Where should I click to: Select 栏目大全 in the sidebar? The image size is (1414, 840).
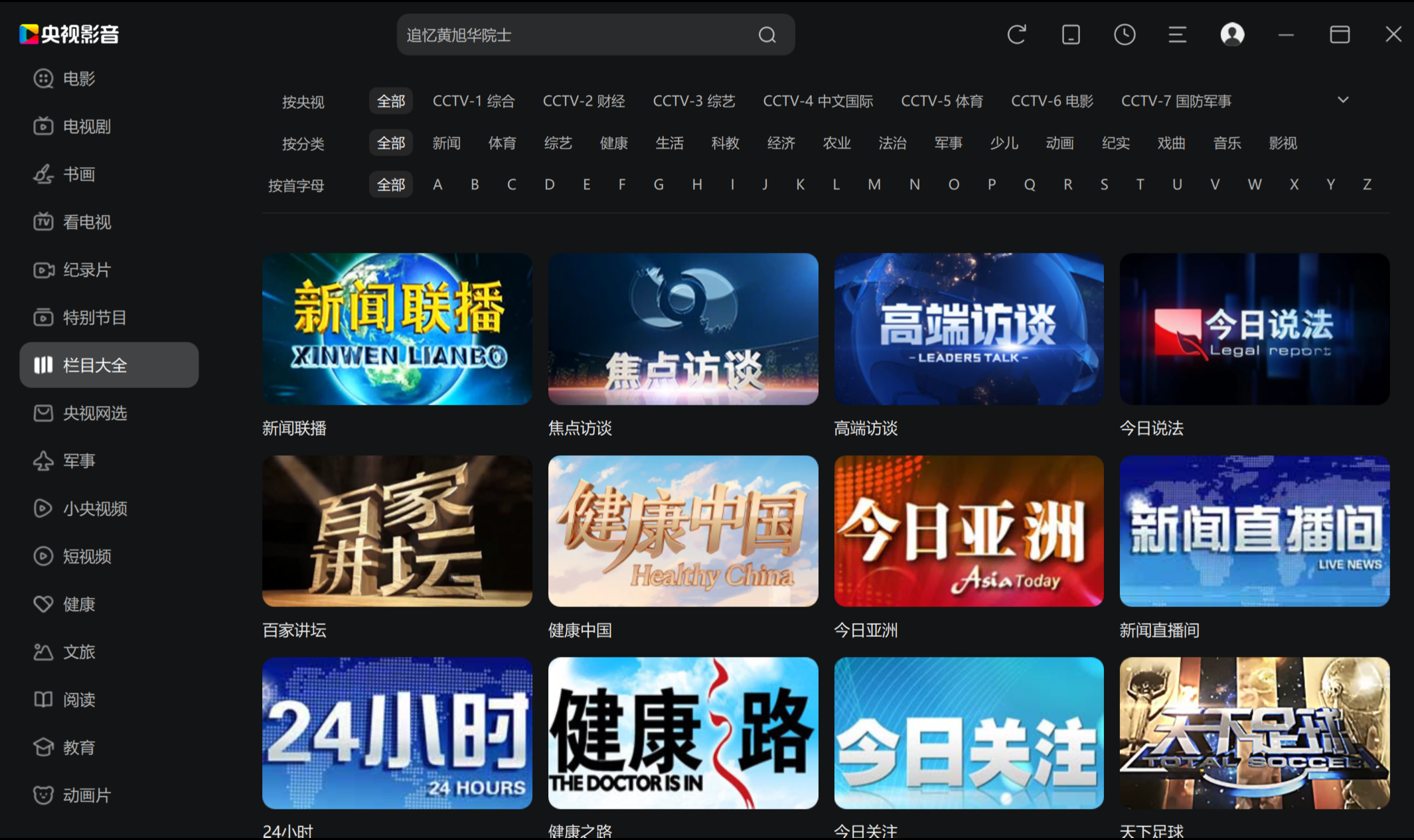pyautogui.click(x=109, y=365)
